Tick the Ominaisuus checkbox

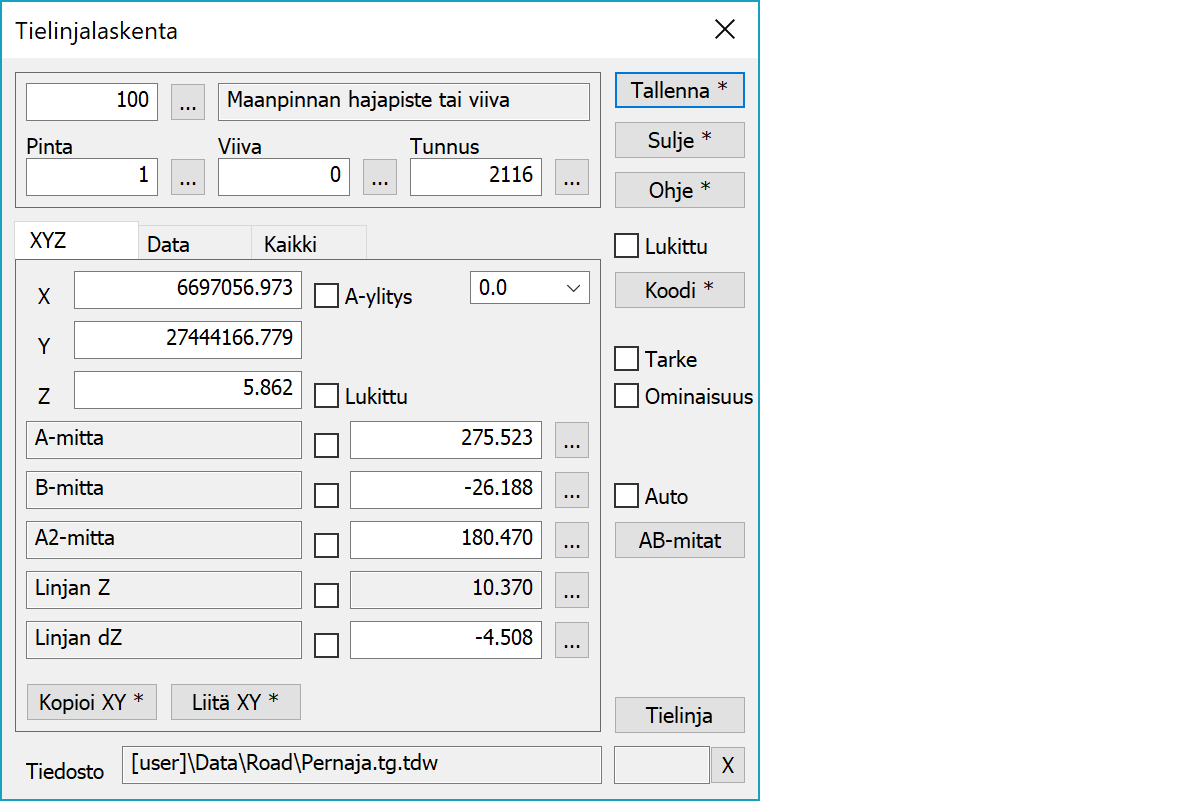(627, 396)
